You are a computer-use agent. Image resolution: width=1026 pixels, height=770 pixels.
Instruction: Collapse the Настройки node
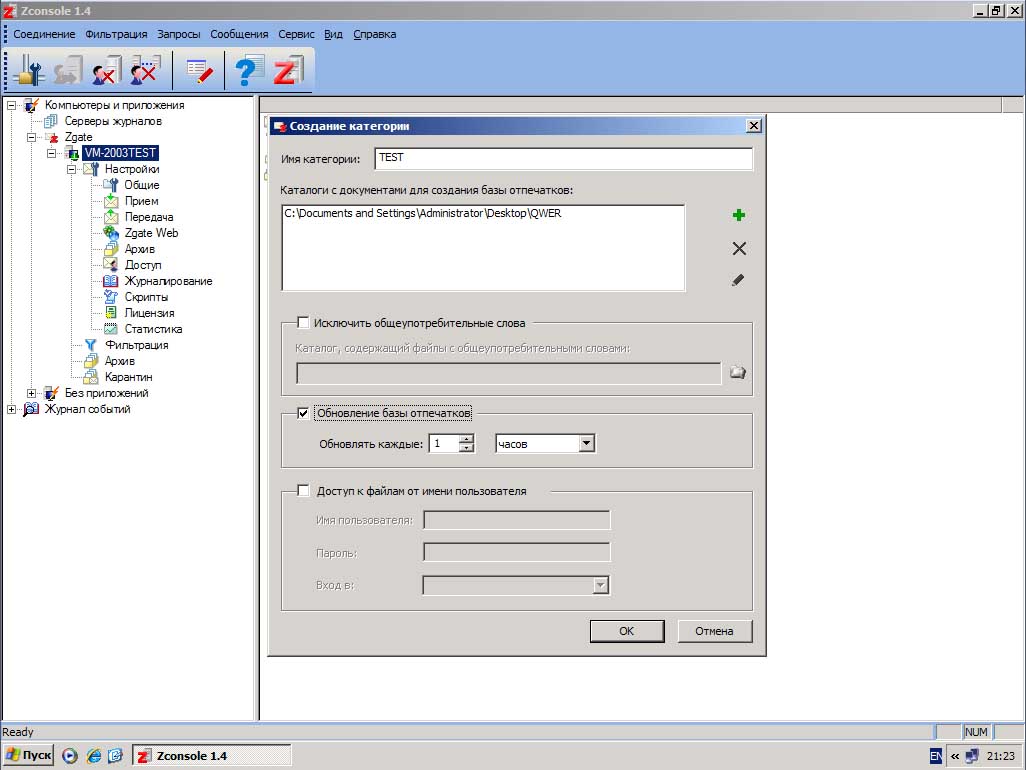click(71, 169)
